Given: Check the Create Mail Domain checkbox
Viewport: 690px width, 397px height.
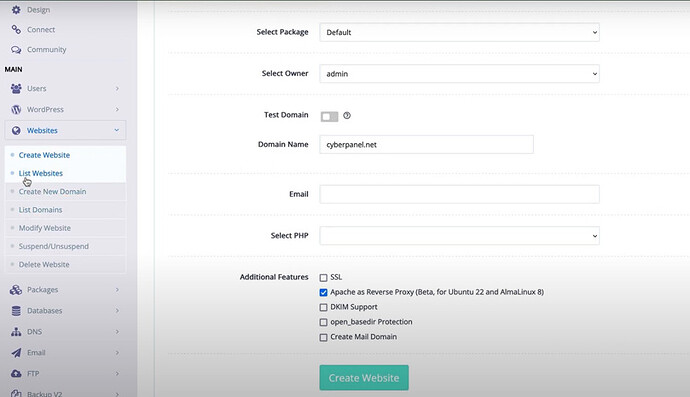Looking at the screenshot, I should (323, 337).
